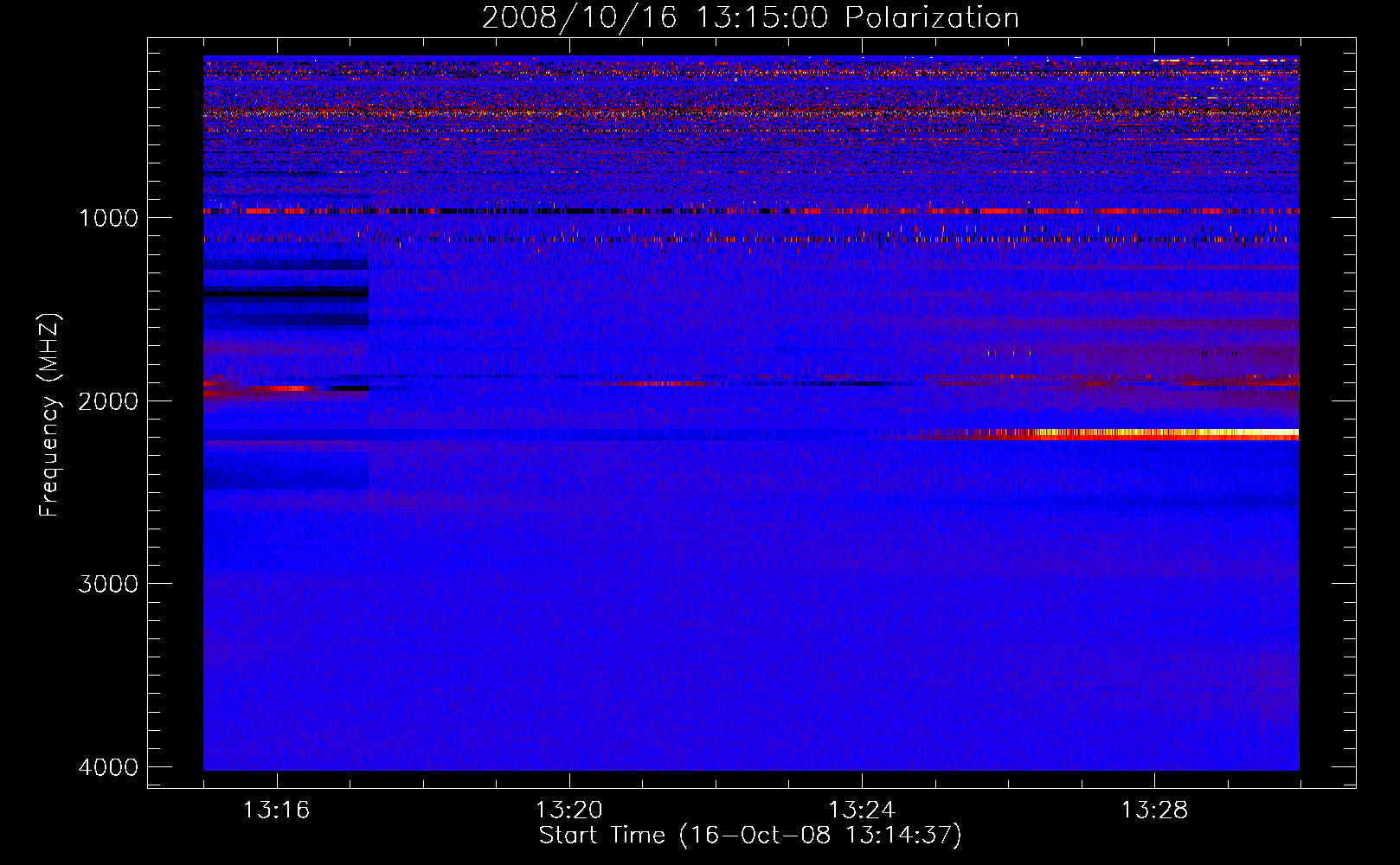The height and width of the screenshot is (865, 1400).
Task: Select the 3000 frequency axis label
Action: [108, 584]
